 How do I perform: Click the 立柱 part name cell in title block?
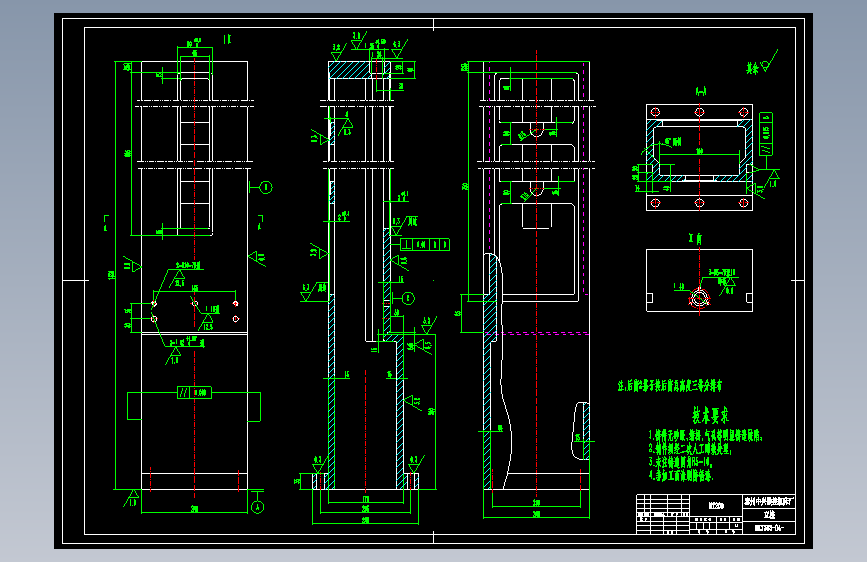(x=769, y=515)
